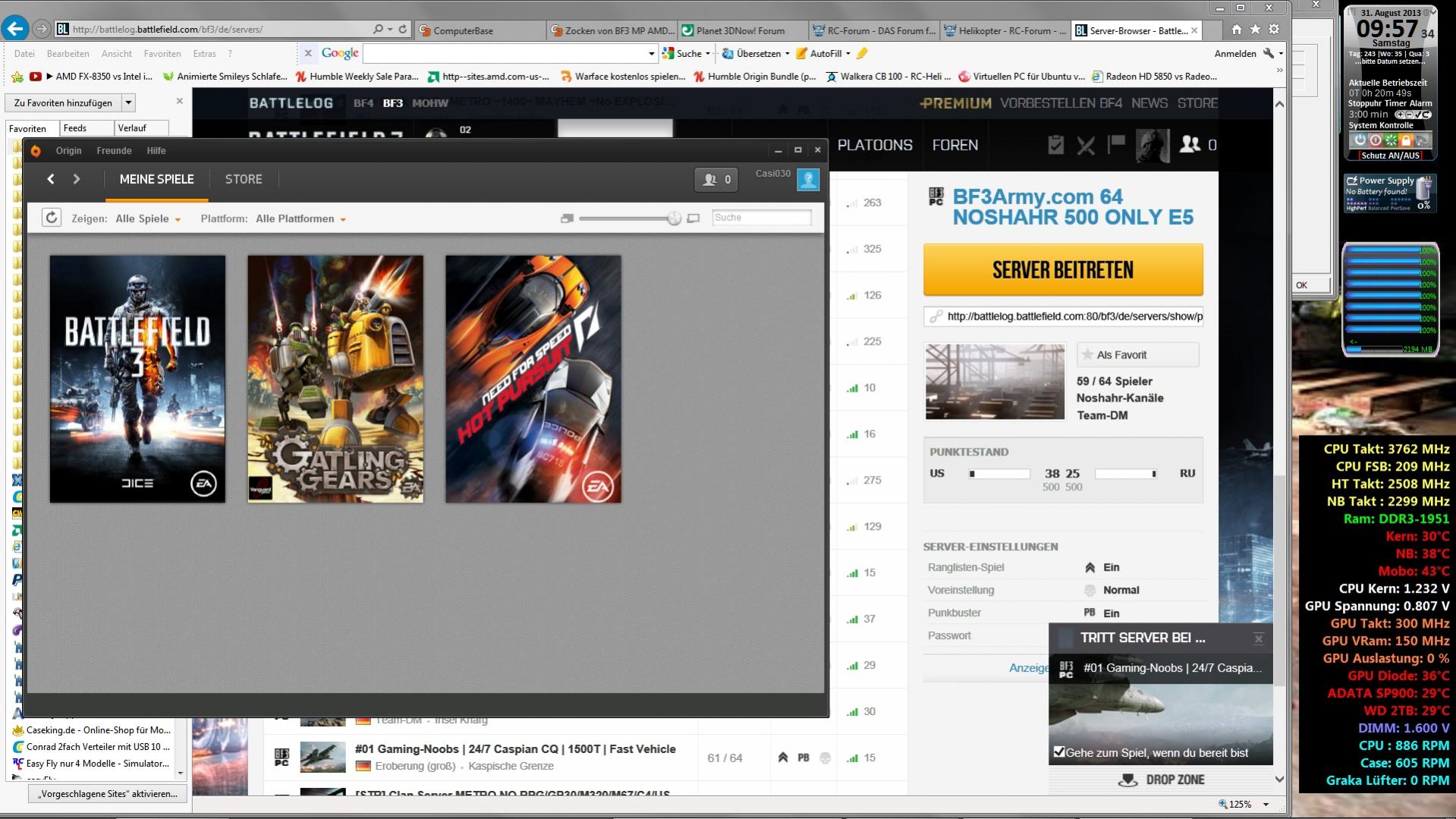The height and width of the screenshot is (819, 1456).
Task: Click the Battlelog crossed swords icon
Action: (1086, 144)
